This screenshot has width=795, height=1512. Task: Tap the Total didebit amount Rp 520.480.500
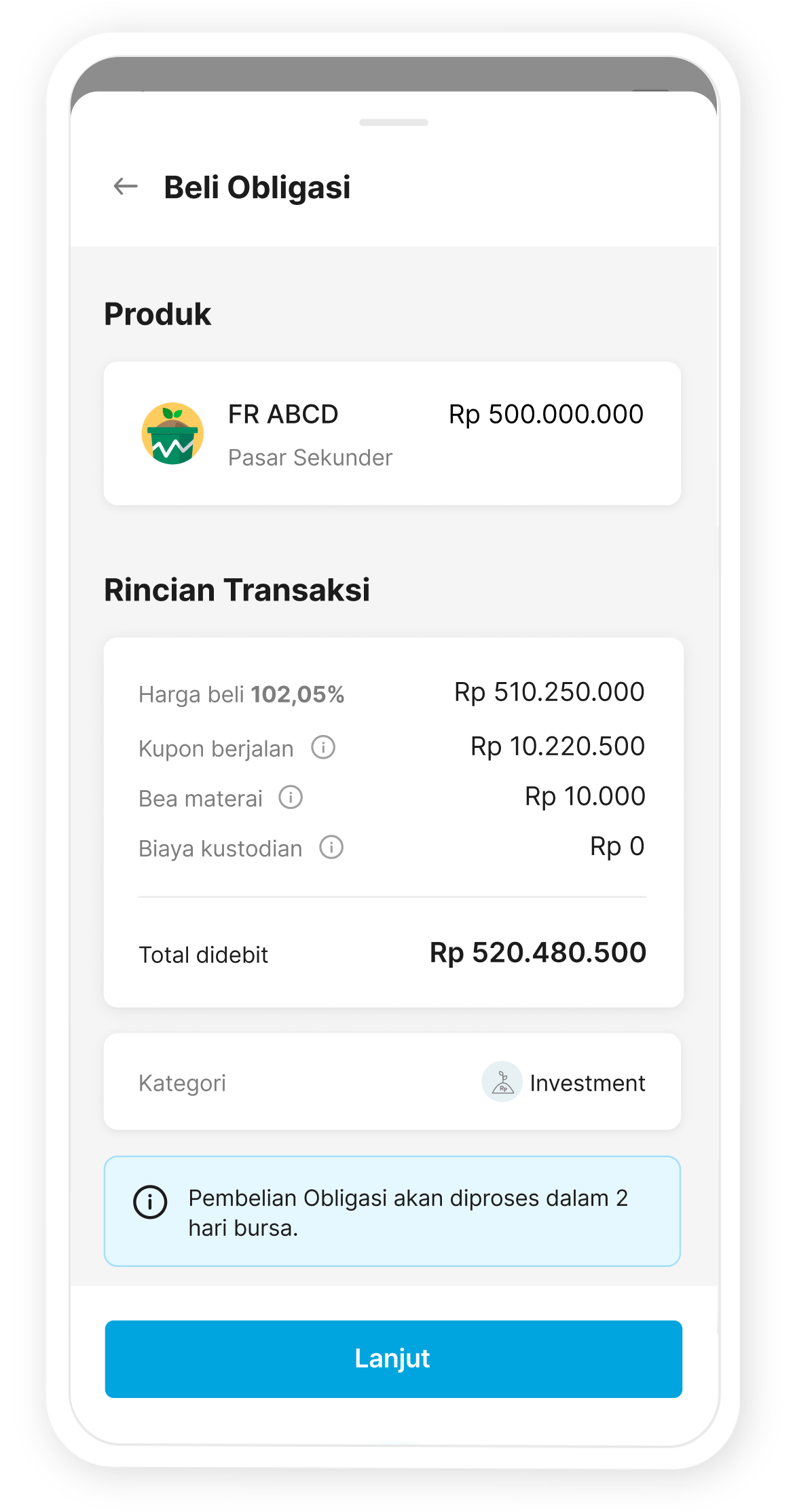(538, 952)
